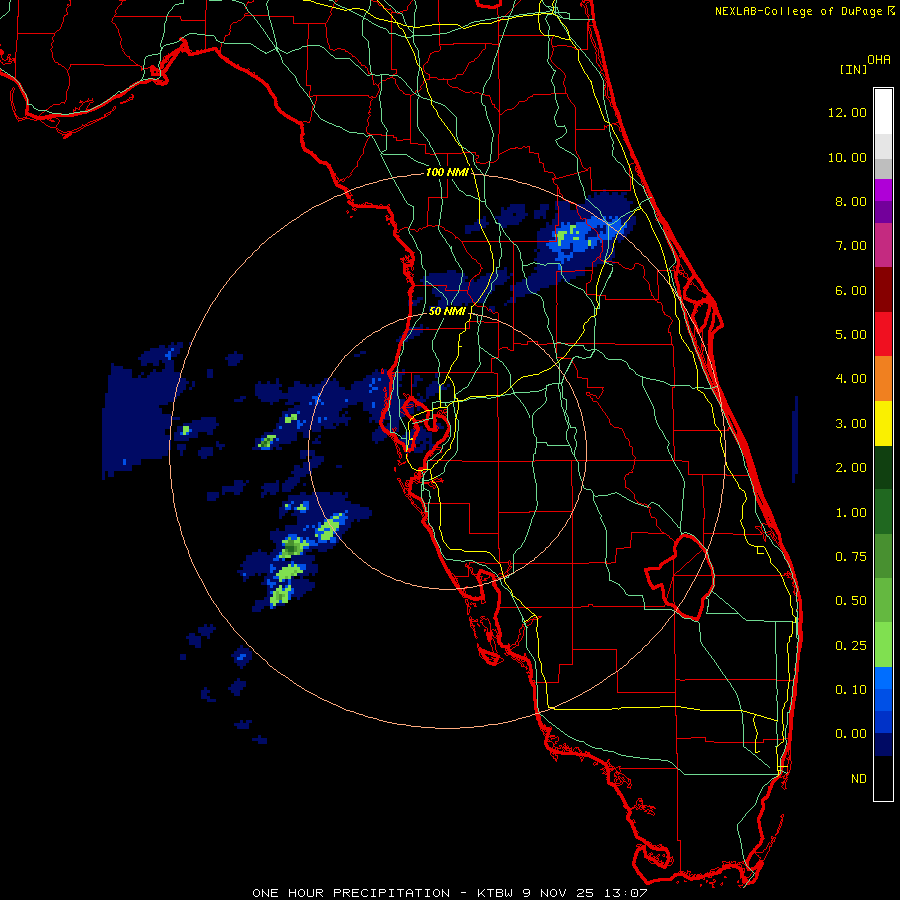The height and width of the screenshot is (900, 900).
Task: Select the 0.00 legend value
Action: pyautogui.click(x=851, y=734)
